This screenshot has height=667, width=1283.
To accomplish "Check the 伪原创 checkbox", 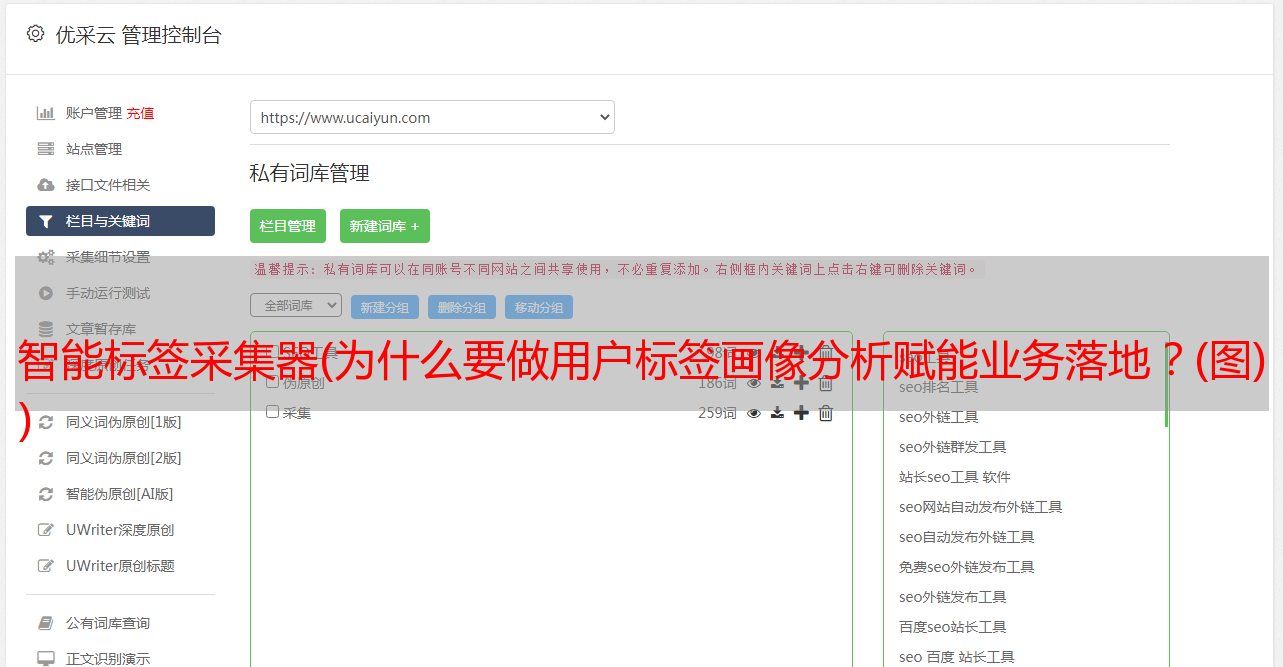I will [x=272, y=382].
